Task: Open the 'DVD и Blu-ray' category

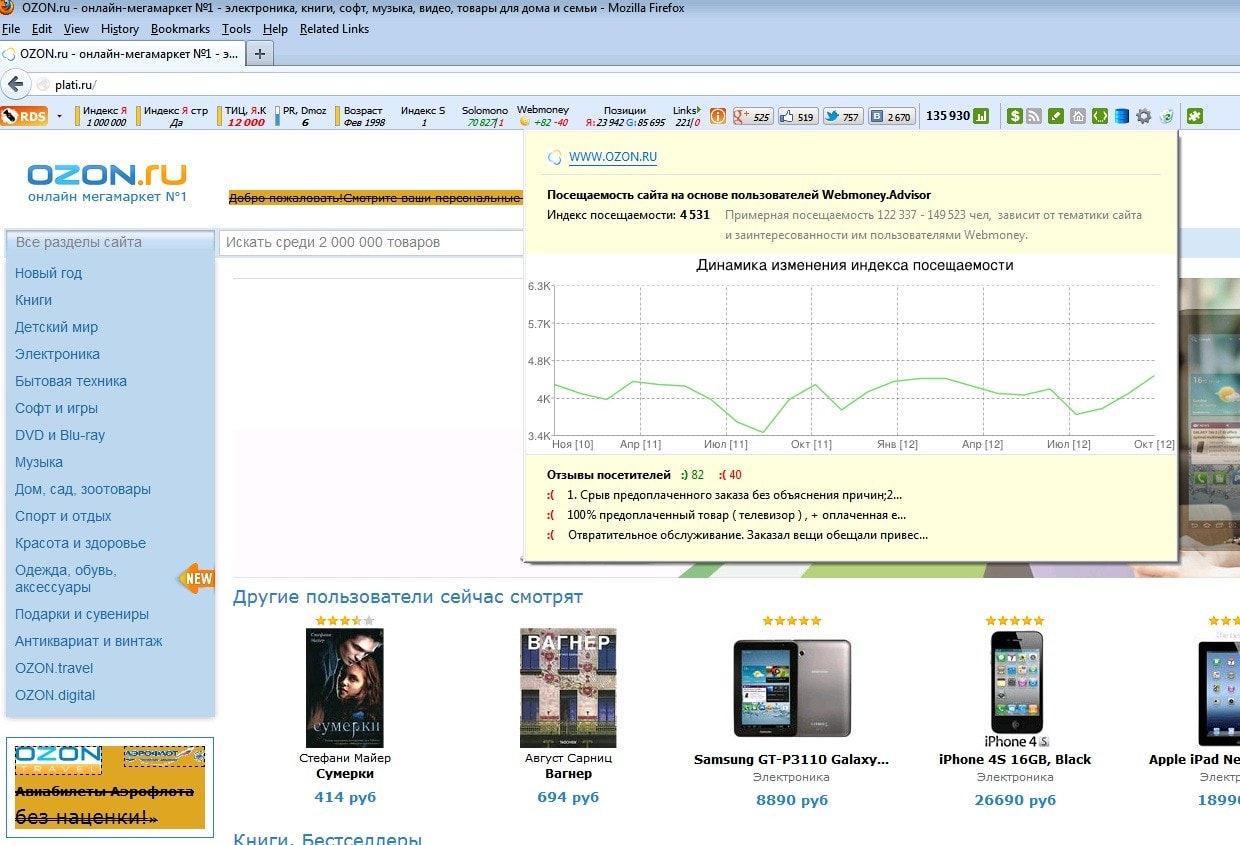Action: coord(60,435)
